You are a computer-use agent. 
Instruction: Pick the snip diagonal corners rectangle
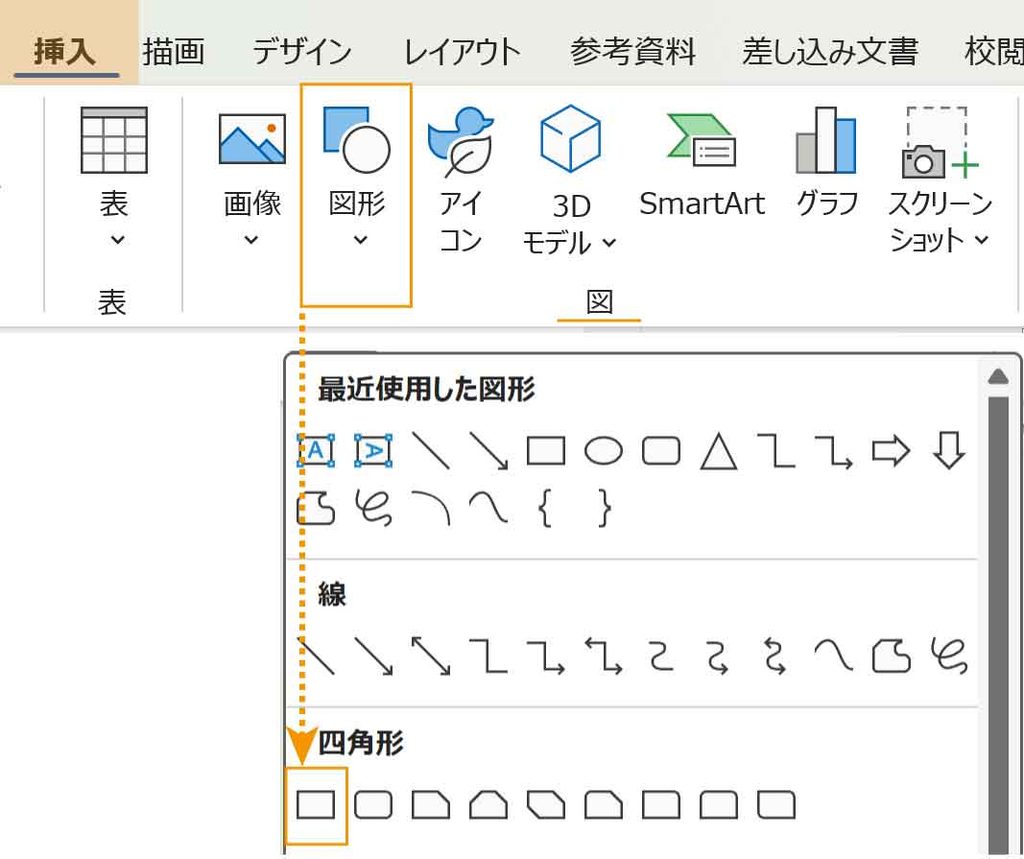click(x=546, y=805)
